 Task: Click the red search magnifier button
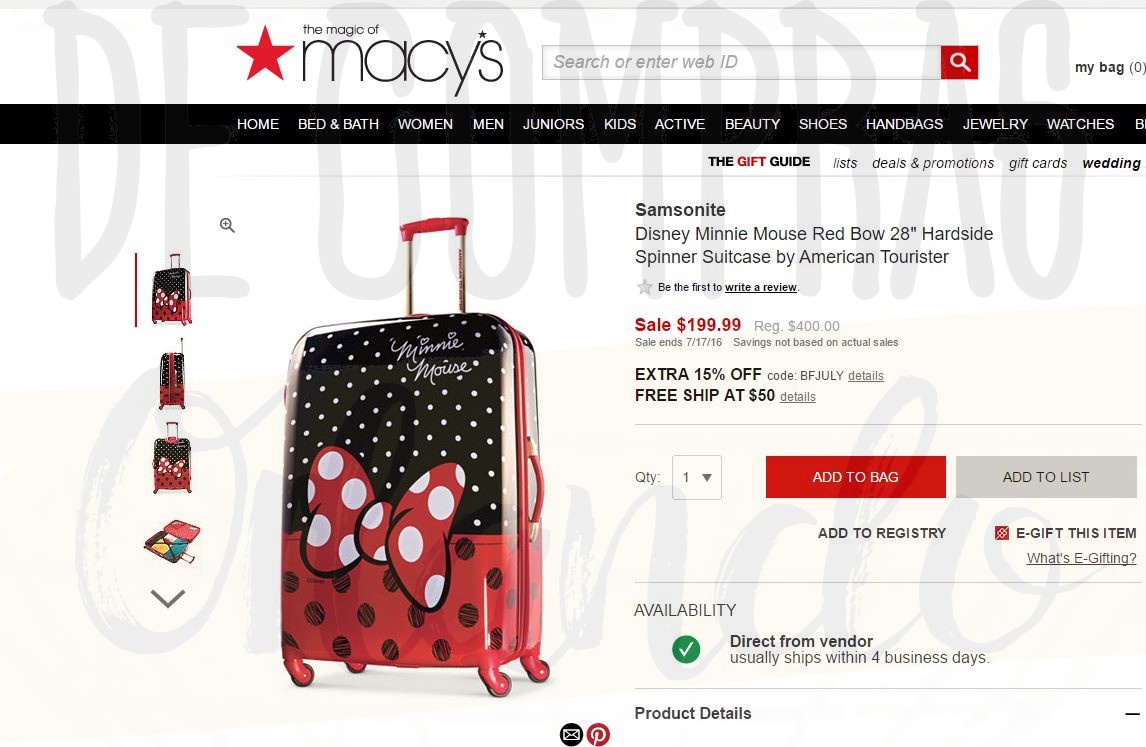[x=959, y=62]
